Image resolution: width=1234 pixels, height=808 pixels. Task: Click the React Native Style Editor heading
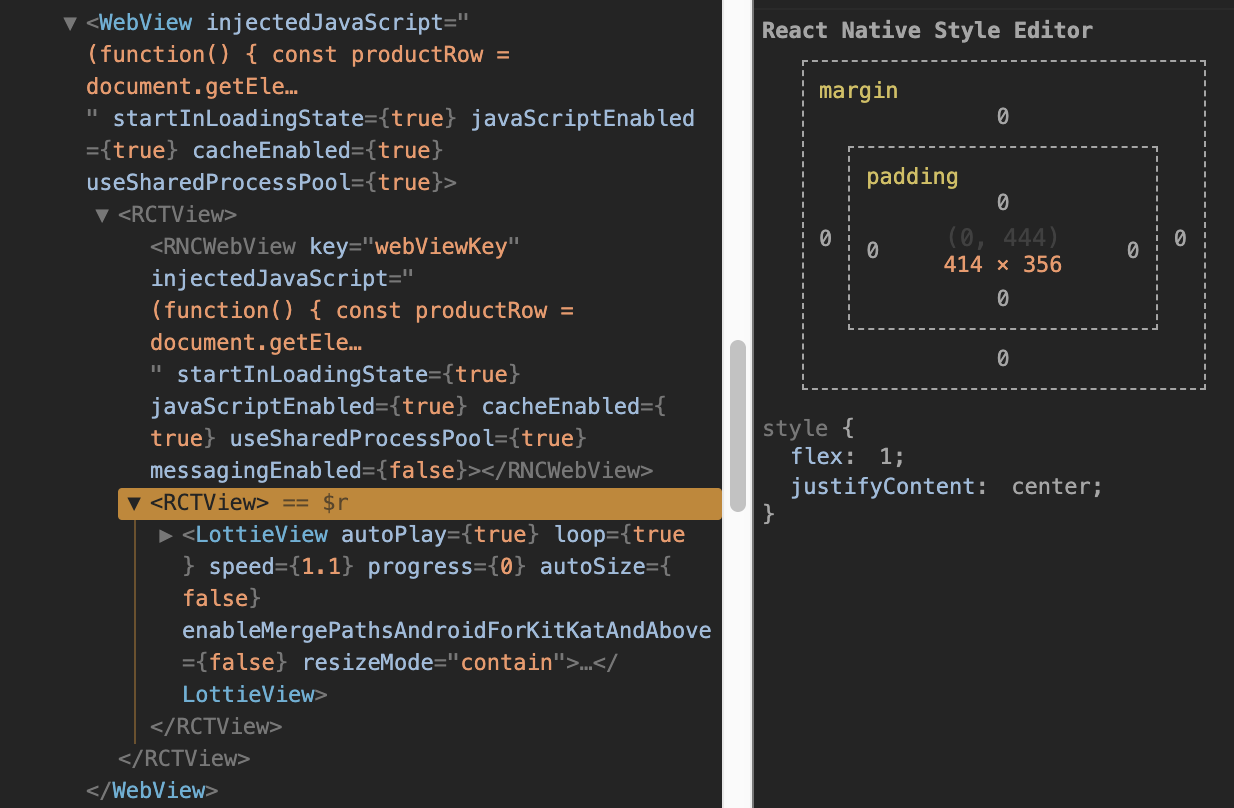tap(927, 30)
